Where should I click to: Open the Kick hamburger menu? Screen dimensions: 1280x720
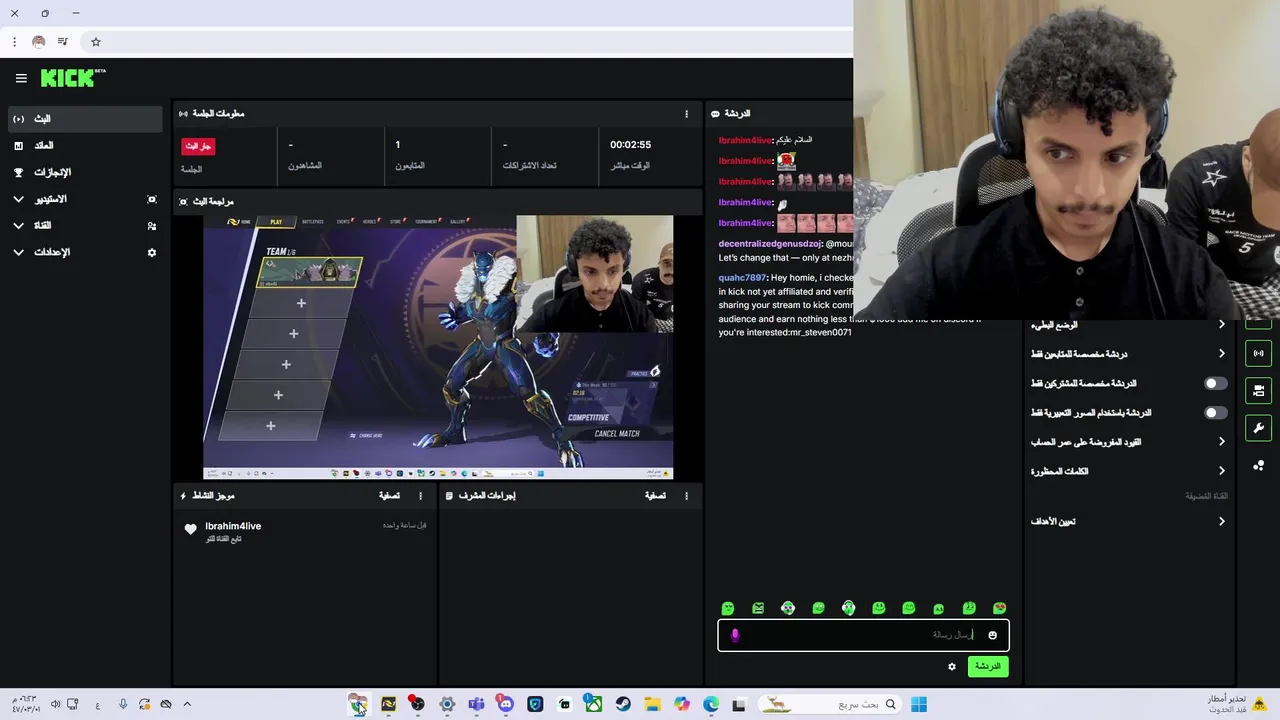click(21, 78)
